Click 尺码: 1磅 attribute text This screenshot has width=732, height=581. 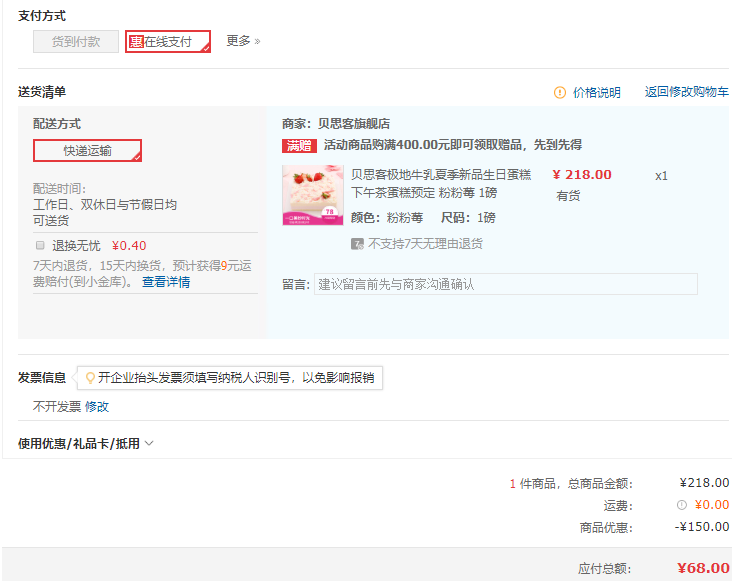[468, 217]
